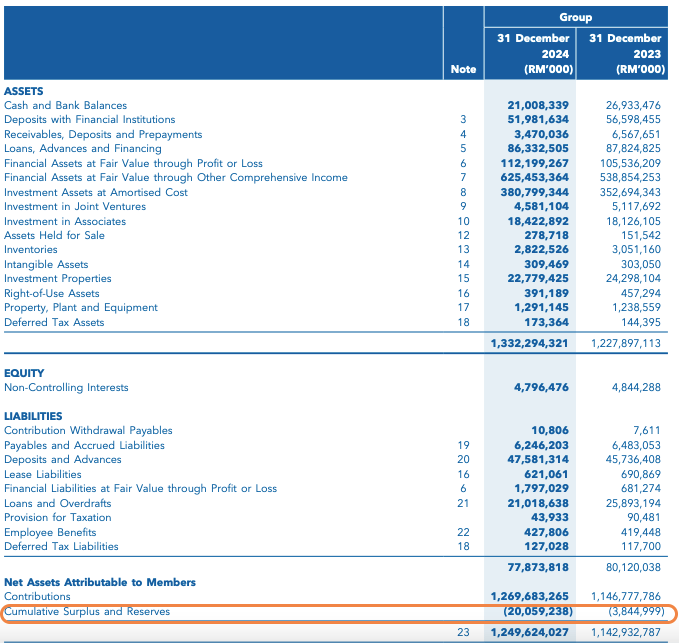Click note number 21 for Loans and Overdrafts

(463, 503)
